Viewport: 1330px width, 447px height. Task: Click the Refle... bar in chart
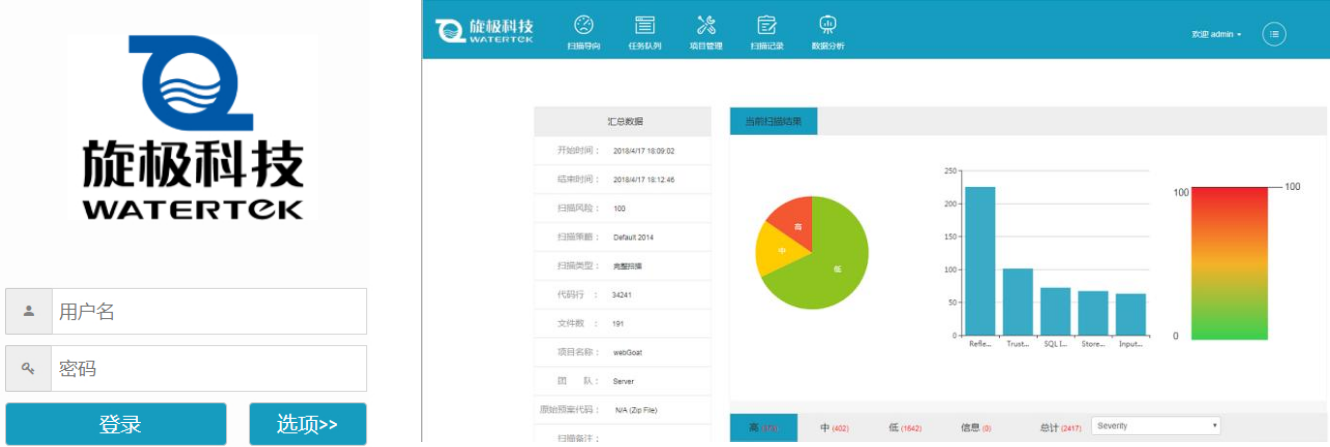(980, 261)
